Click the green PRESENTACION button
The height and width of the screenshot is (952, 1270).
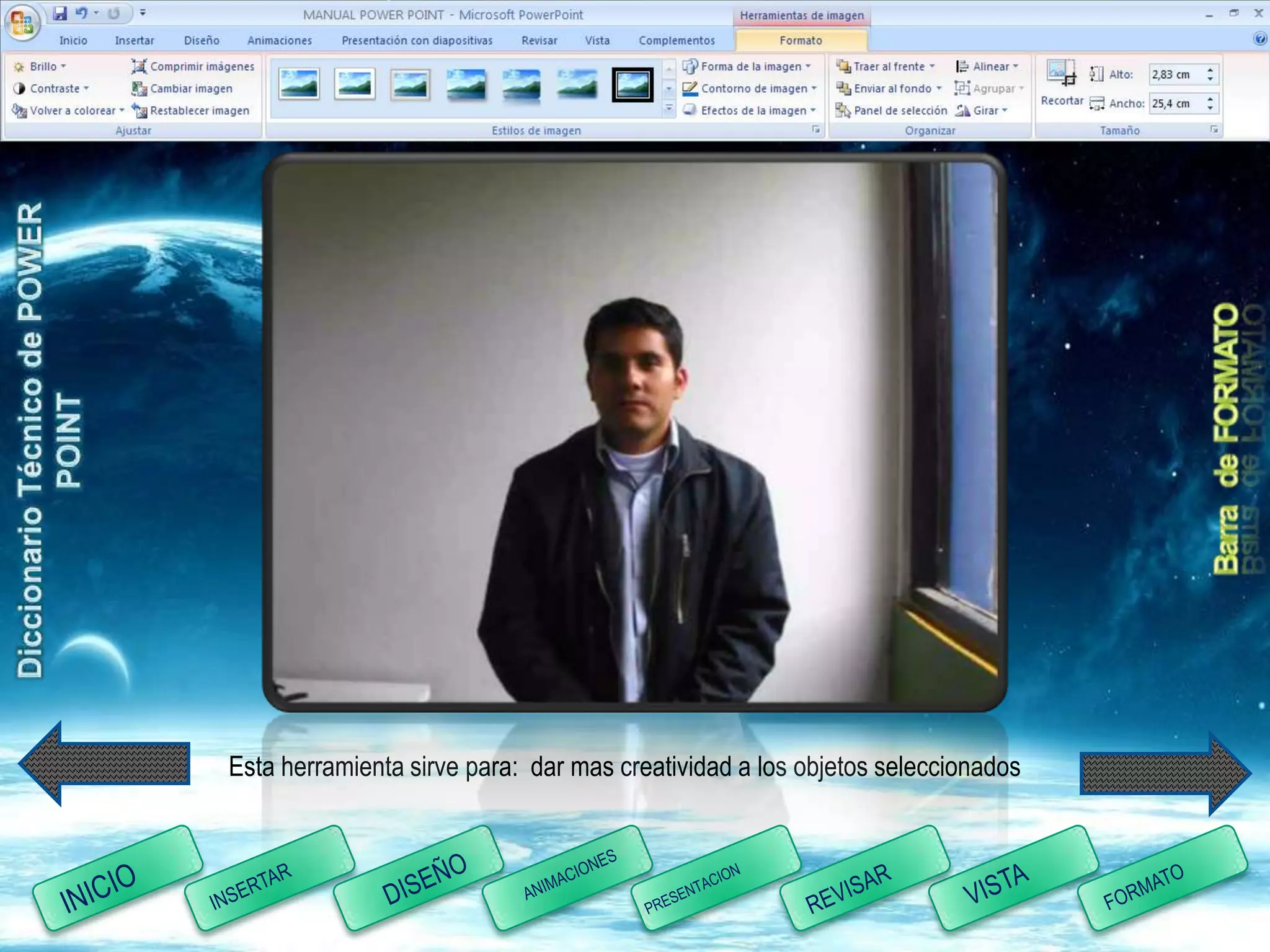(x=716, y=878)
